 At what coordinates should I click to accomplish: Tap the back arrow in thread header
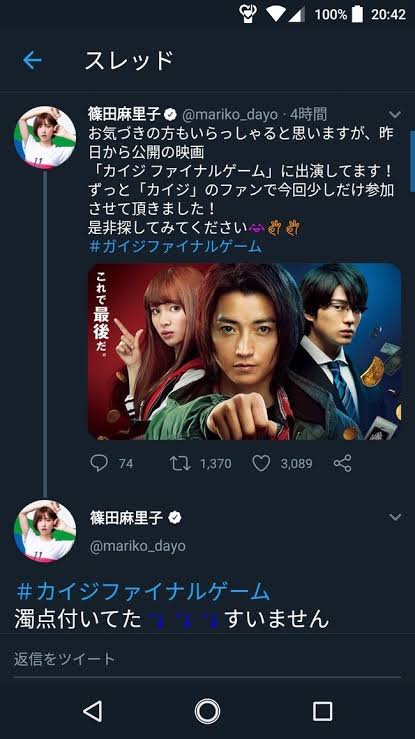(33, 60)
